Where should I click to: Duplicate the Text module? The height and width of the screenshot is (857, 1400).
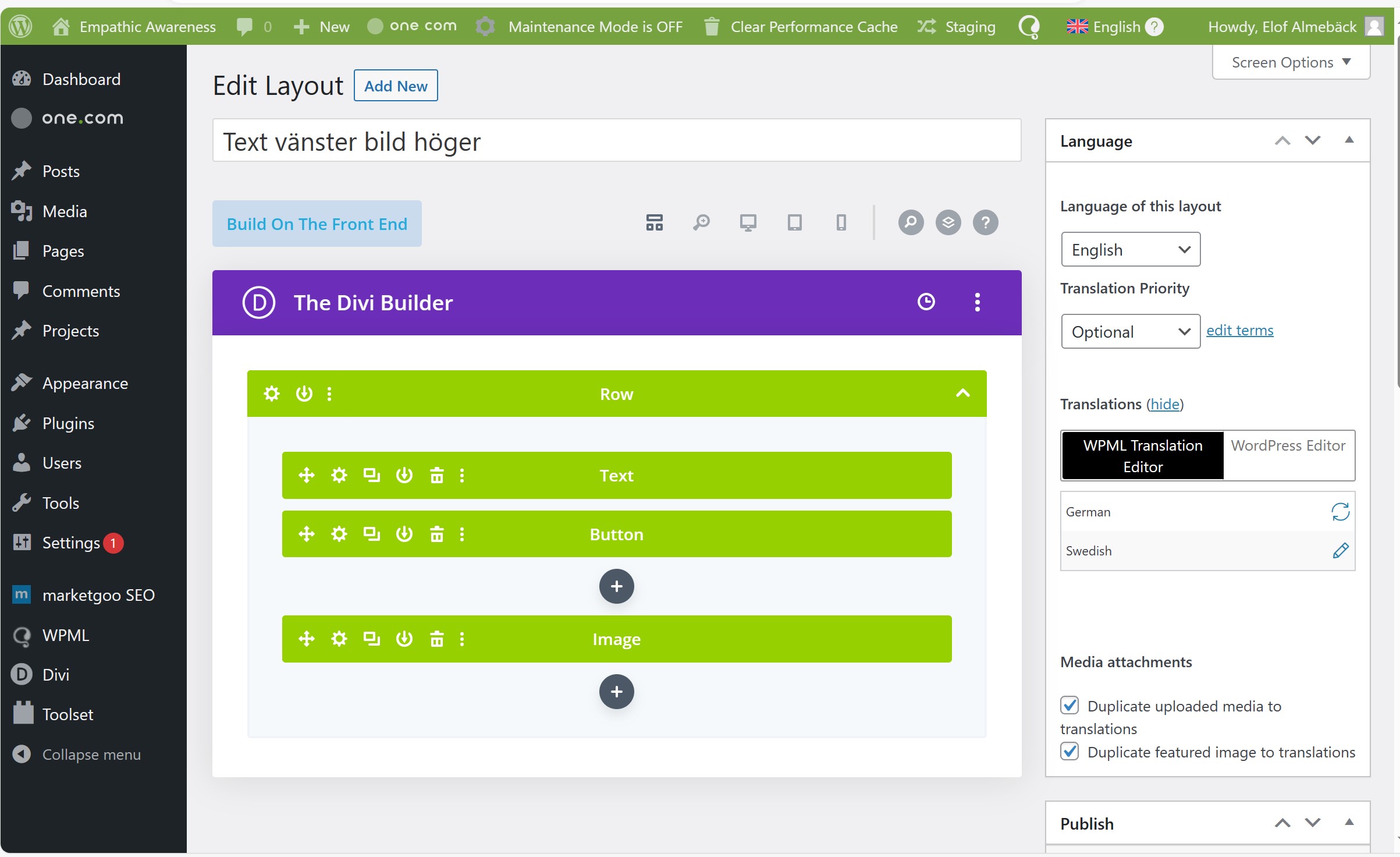[x=372, y=475]
